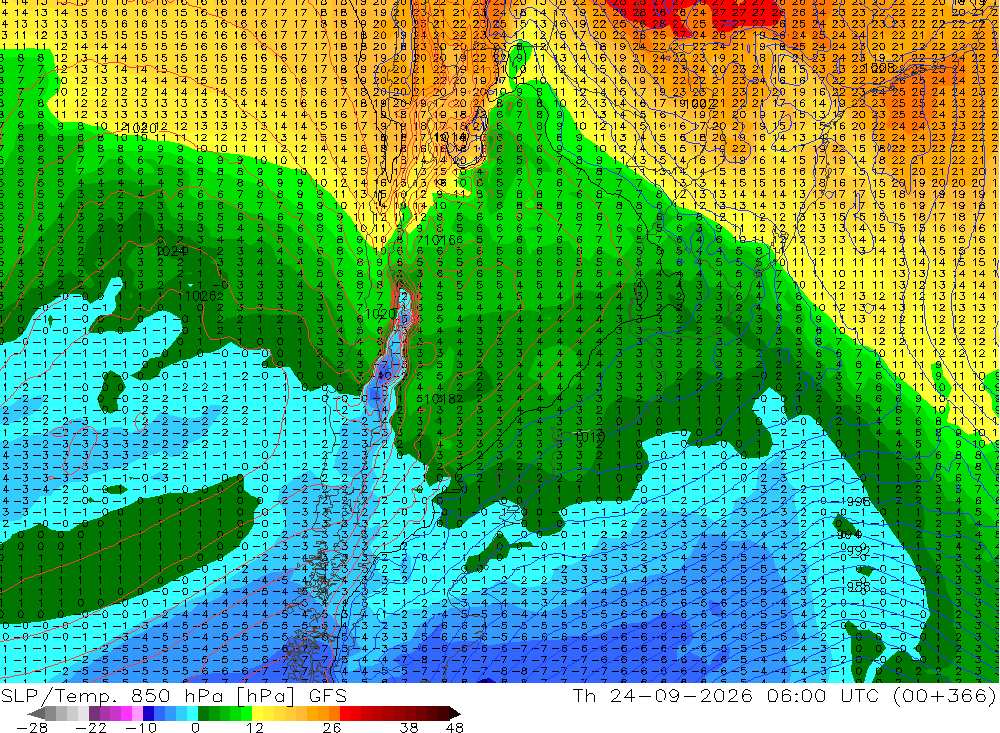Click the 0 label under the color scale
Image resolution: width=1000 pixels, height=733 pixels.
coord(195,728)
